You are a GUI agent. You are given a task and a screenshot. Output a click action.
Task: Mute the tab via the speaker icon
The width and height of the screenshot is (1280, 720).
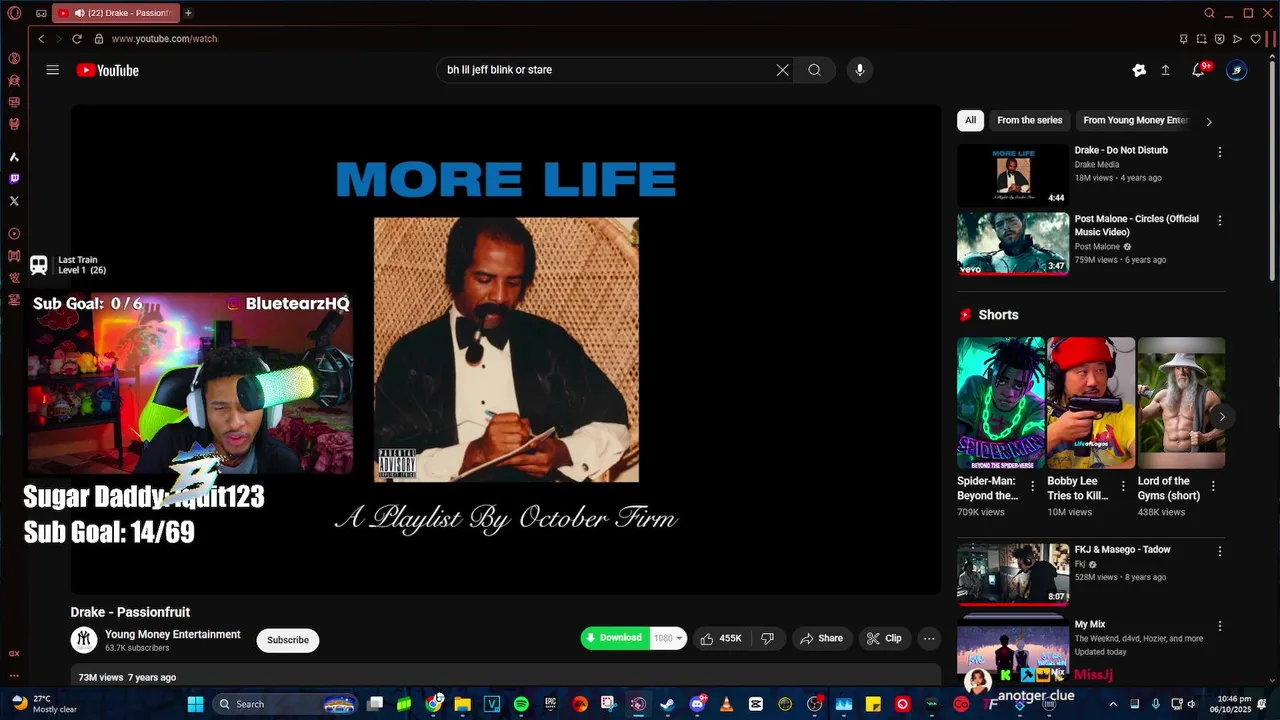(79, 13)
